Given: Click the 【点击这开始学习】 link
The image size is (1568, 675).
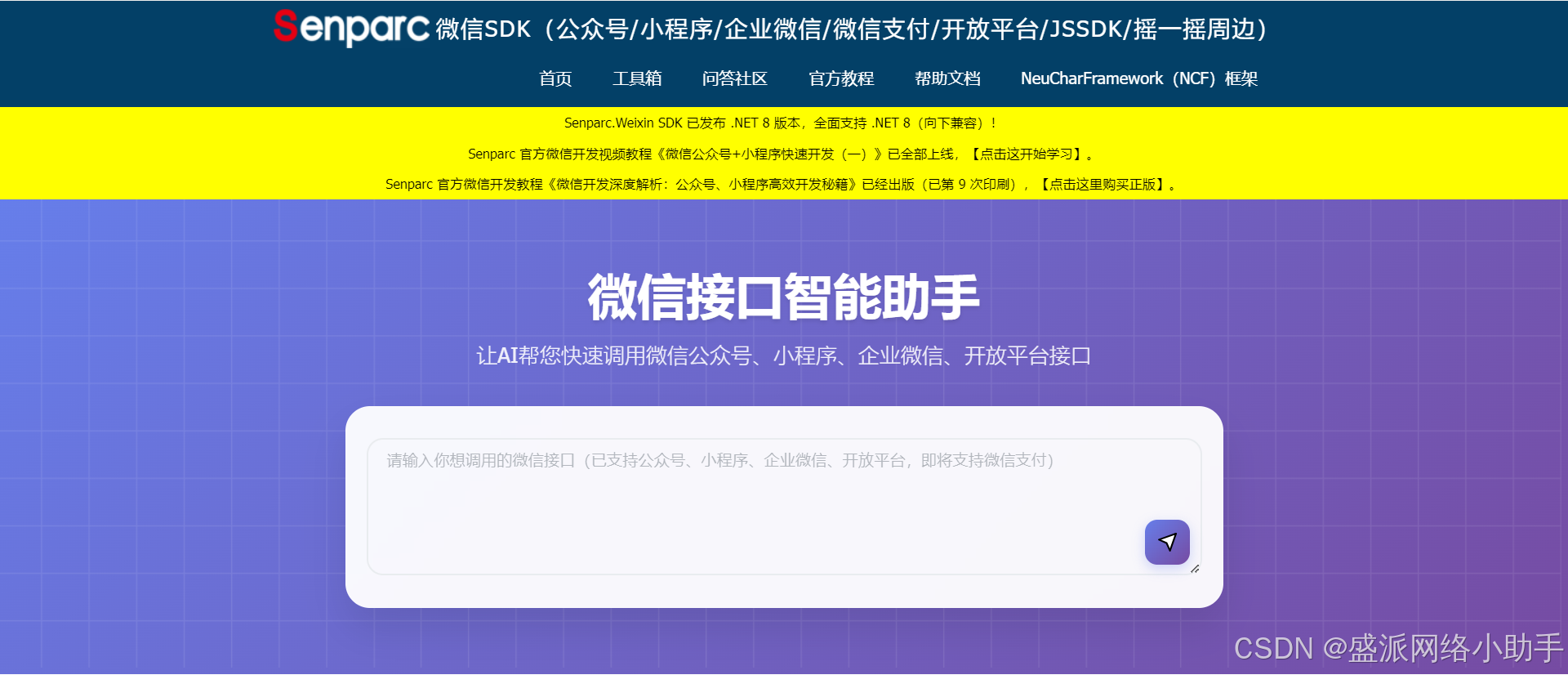Looking at the screenshot, I should click(x=1027, y=154).
